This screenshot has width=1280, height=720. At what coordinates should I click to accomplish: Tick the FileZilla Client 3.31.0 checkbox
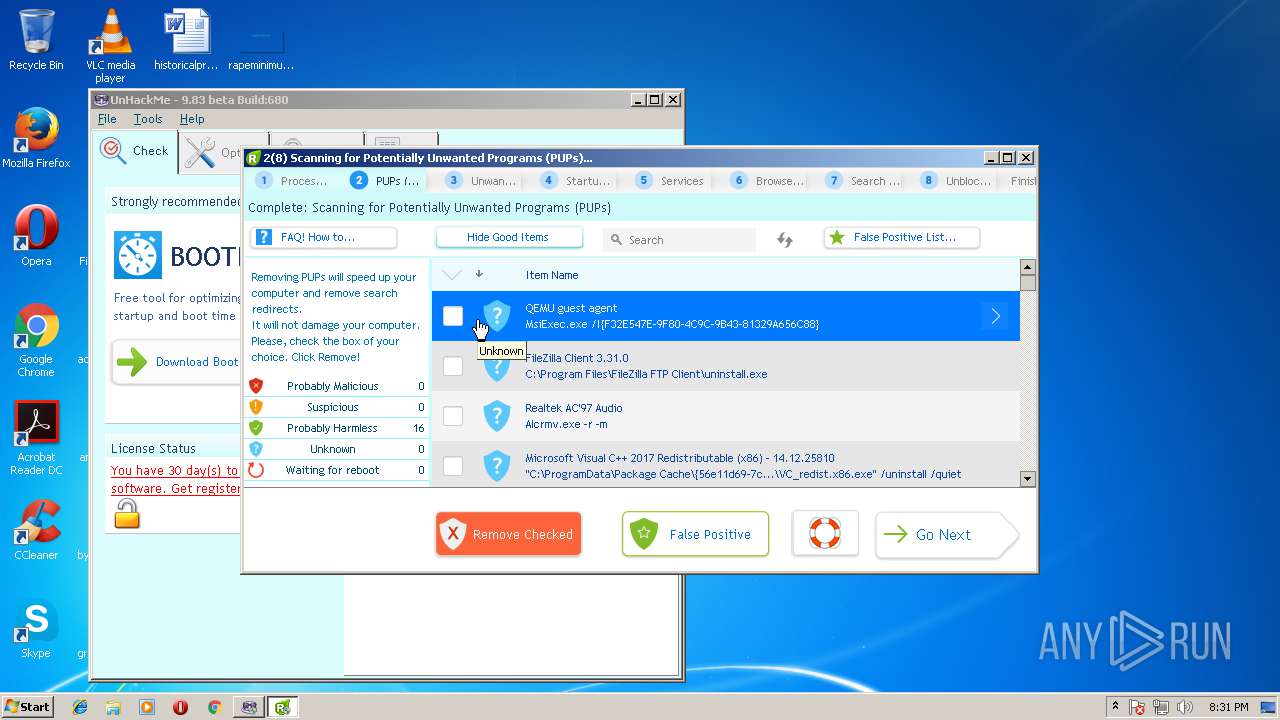(453, 366)
